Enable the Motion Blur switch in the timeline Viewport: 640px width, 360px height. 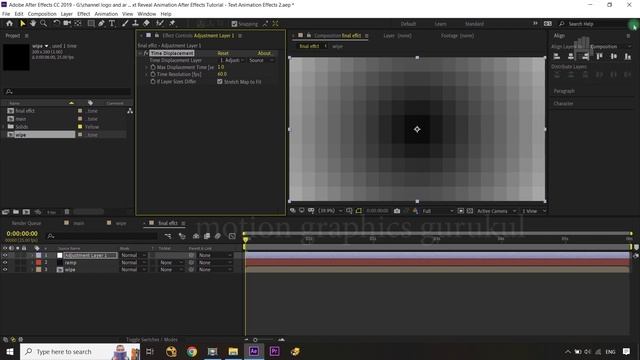pos(218,236)
